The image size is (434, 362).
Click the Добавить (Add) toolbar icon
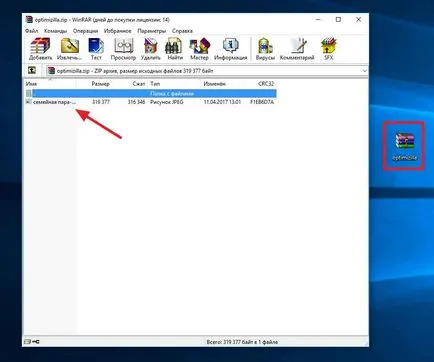pyautogui.click(x=40, y=49)
